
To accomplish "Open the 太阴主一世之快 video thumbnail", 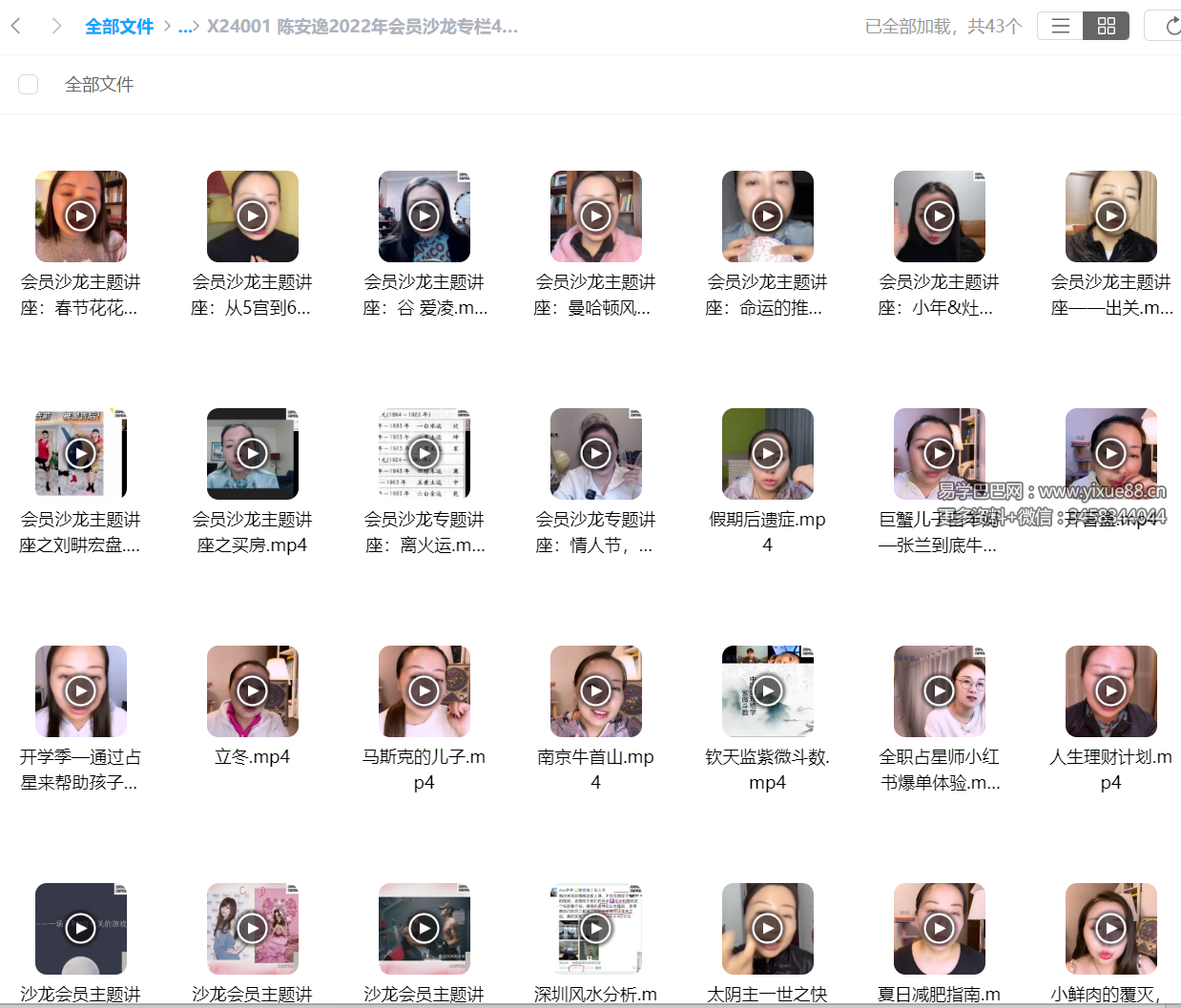I will pyautogui.click(x=767, y=928).
